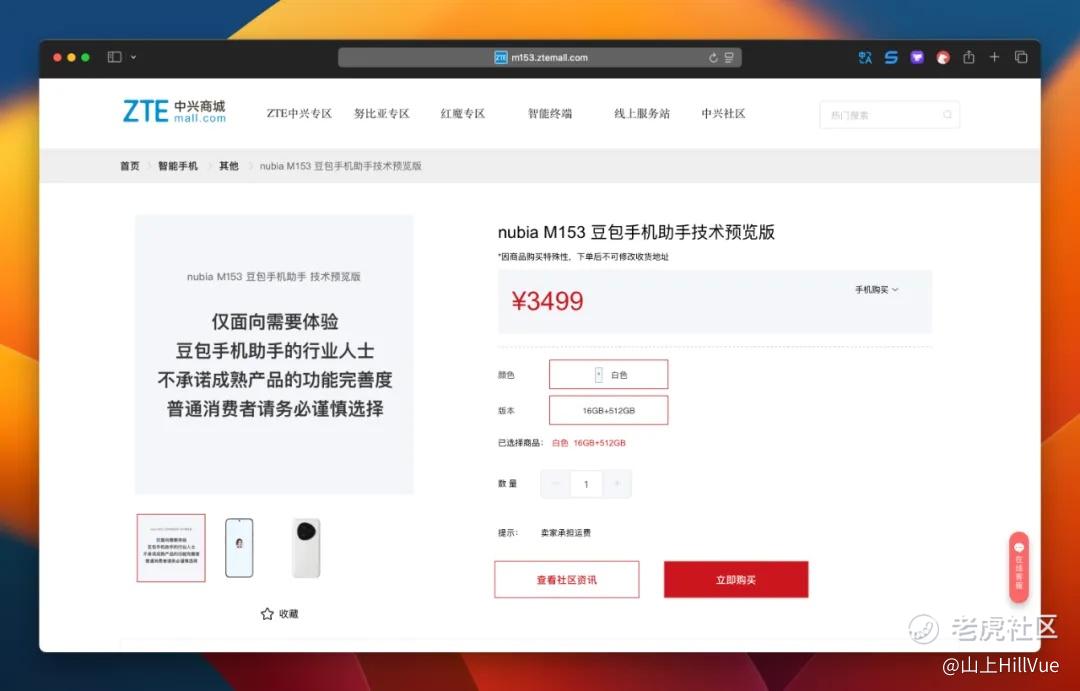
Task: Open the 红魔专区 menu item
Action: (463, 114)
